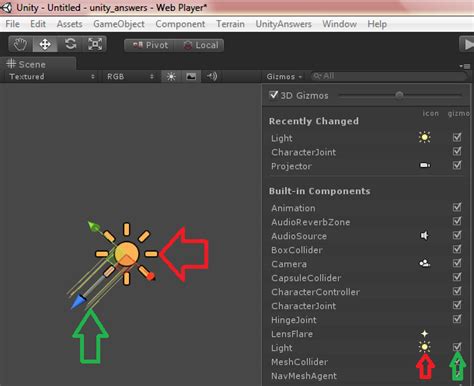Open the Textured draw mode dropdown
The width and height of the screenshot is (474, 386).
[52, 77]
